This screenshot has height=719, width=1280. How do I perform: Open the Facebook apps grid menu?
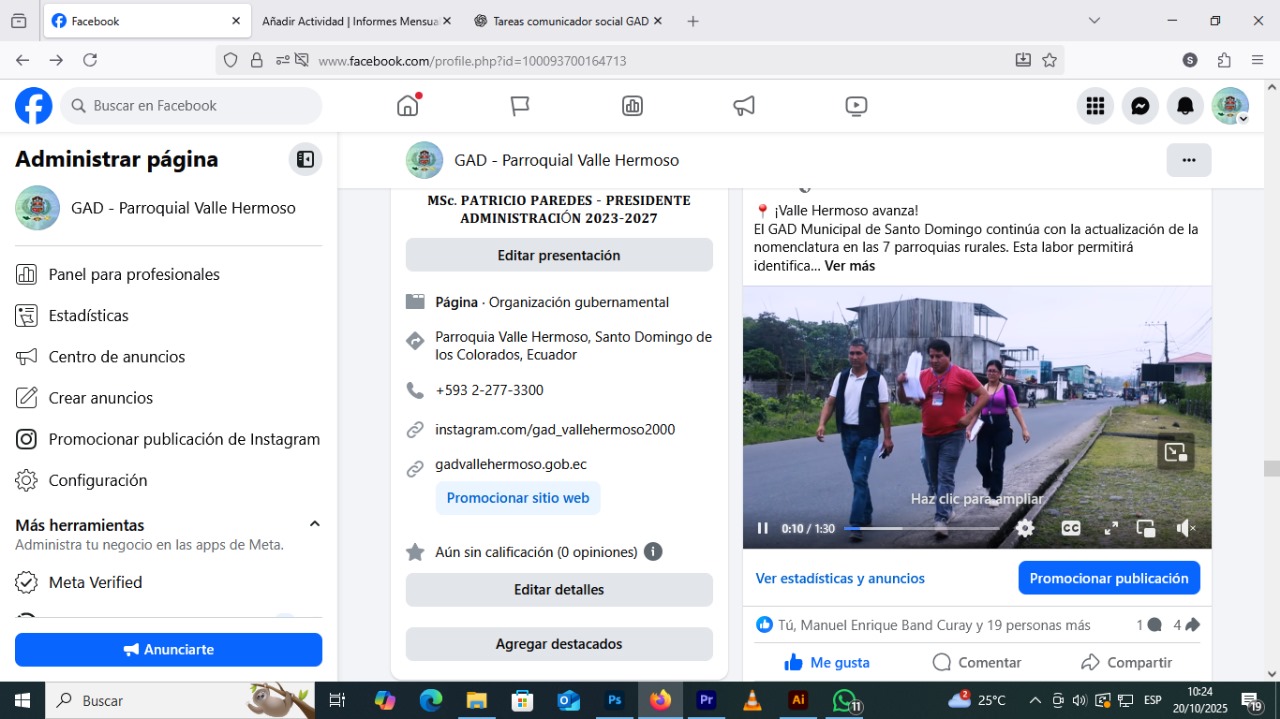pyautogui.click(x=1095, y=106)
